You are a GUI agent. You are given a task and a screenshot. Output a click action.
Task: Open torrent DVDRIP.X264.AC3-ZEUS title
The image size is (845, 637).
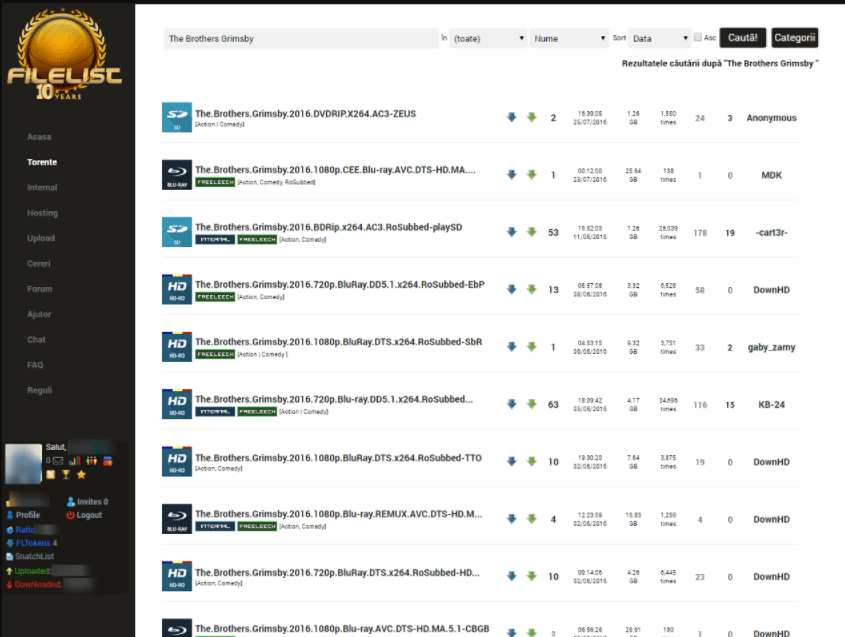point(306,114)
